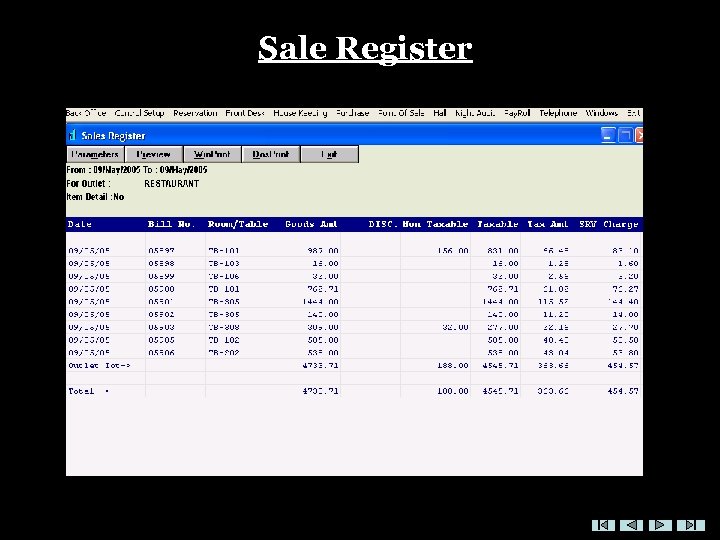Open the Windows menu
Image resolution: width=720 pixels, height=540 pixels.
tap(602, 113)
